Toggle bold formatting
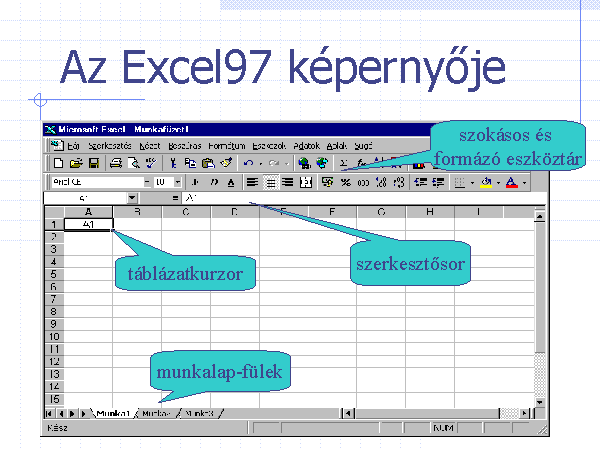This screenshot has width=600, height=450. pyautogui.click(x=195, y=183)
